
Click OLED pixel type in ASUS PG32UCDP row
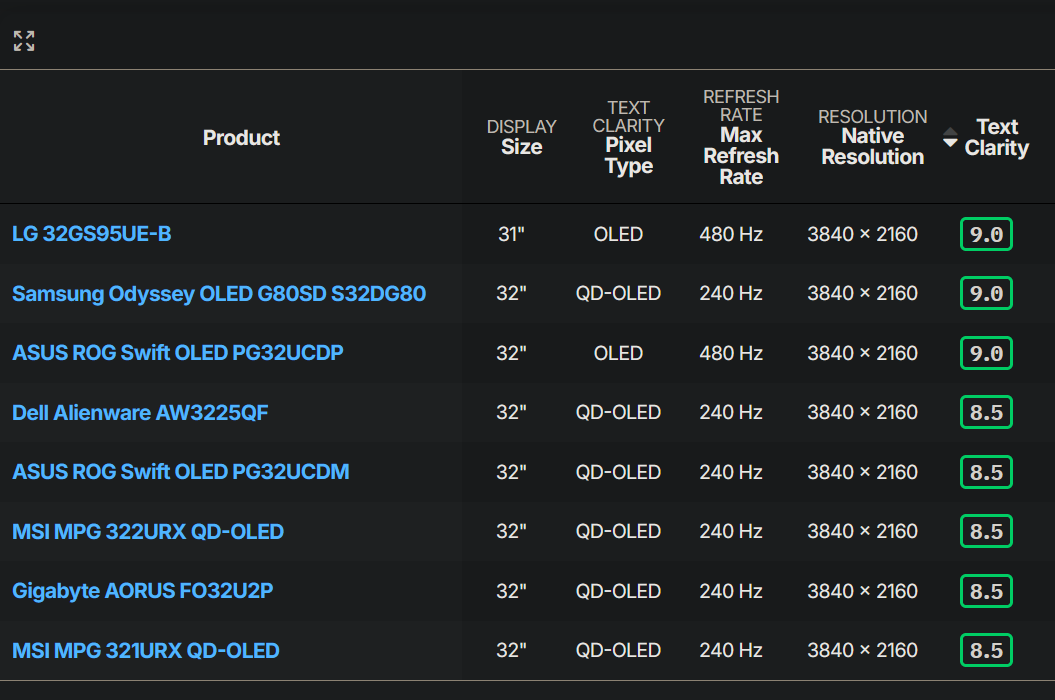coord(618,353)
